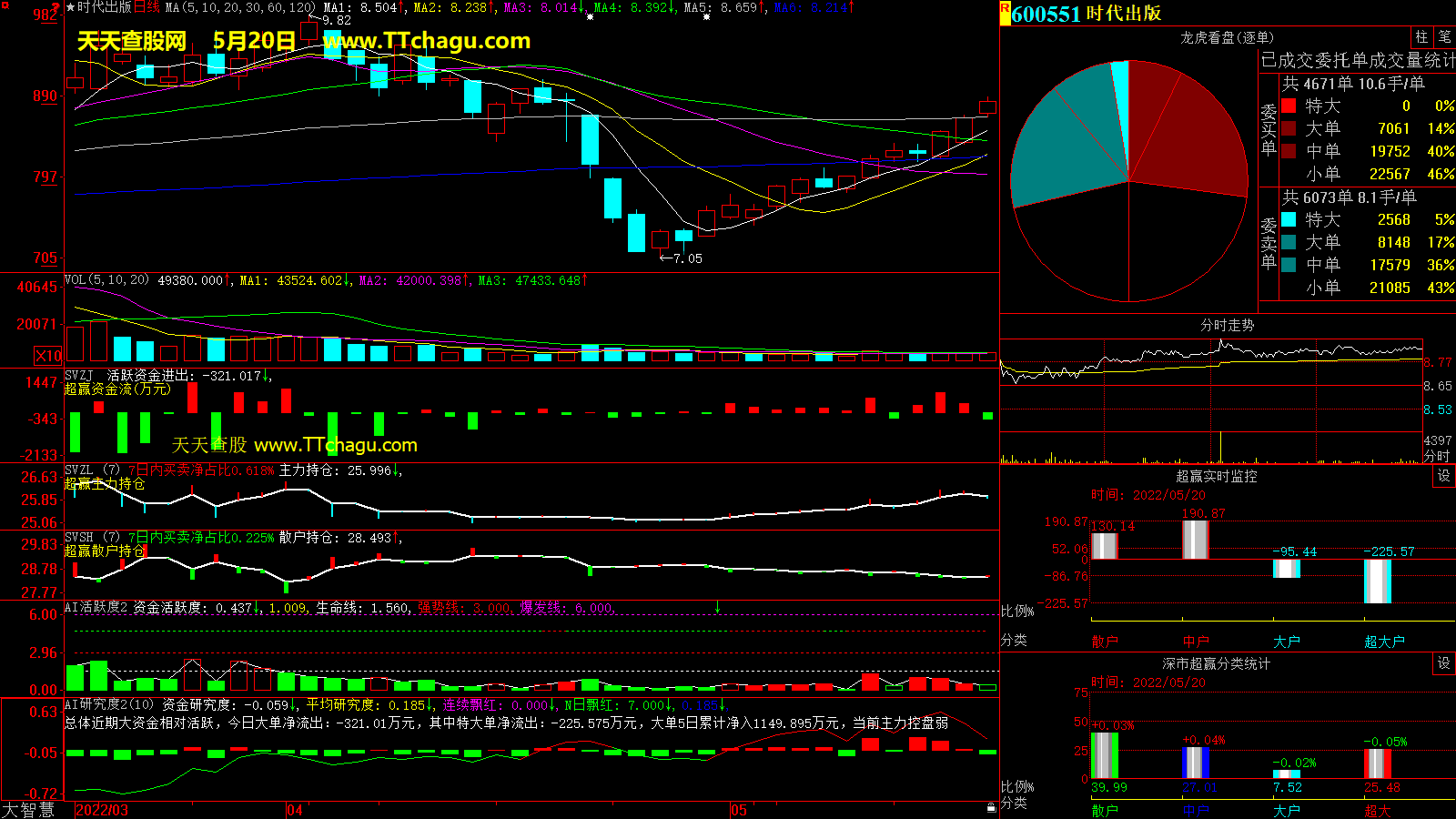1456x819 pixels.
Task: Click the cyan 特大 sell-order swatch
Action: (x=1289, y=219)
